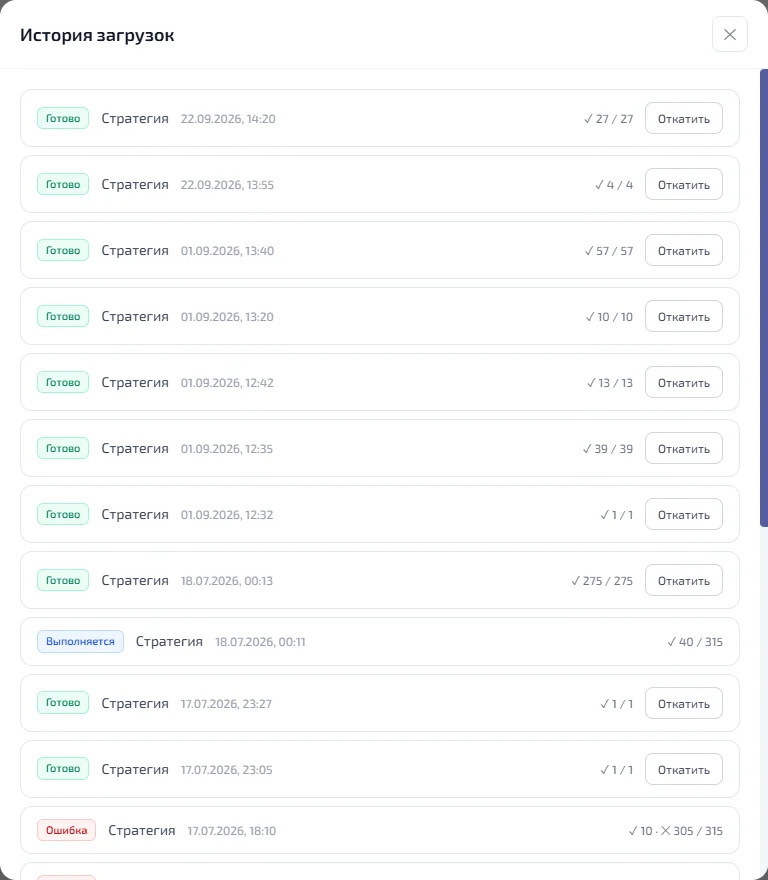The width and height of the screenshot is (768, 880).
Task: Revert the 01.09.2026, 13:40 upload
Action: tap(683, 250)
